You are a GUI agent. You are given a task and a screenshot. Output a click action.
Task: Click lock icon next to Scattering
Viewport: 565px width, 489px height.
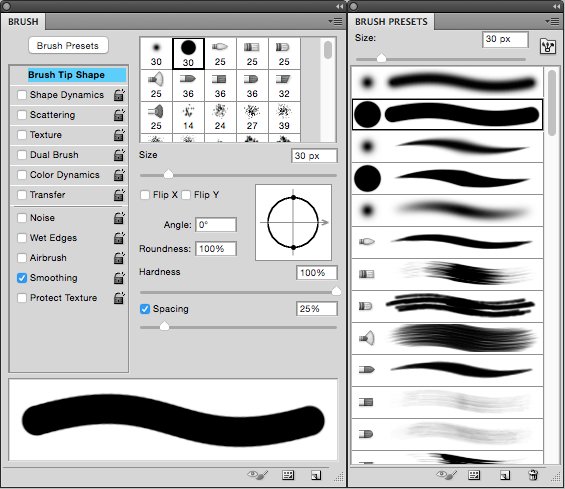[x=119, y=115]
